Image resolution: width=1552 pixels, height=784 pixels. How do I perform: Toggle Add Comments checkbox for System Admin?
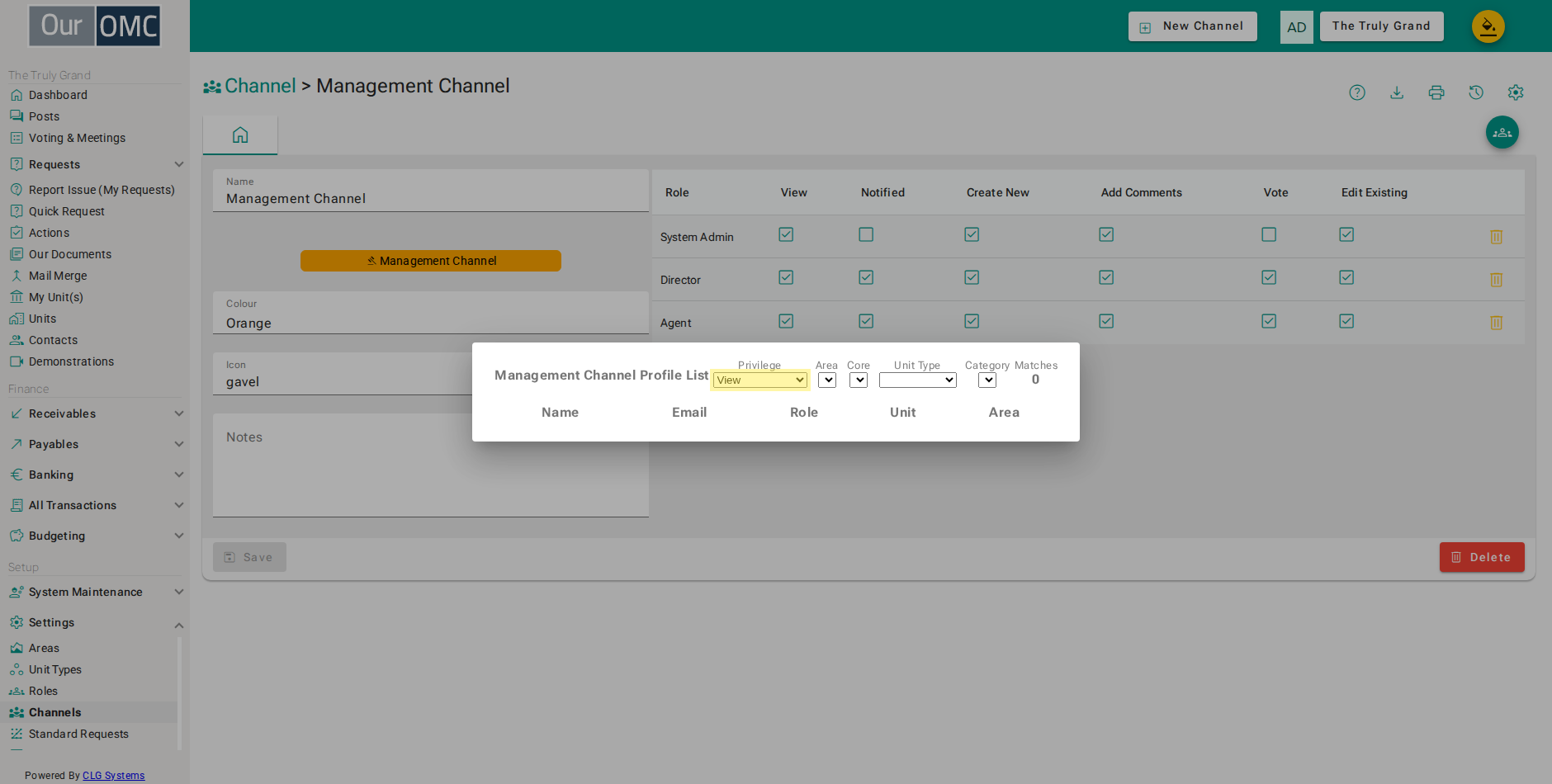click(1106, 234)
